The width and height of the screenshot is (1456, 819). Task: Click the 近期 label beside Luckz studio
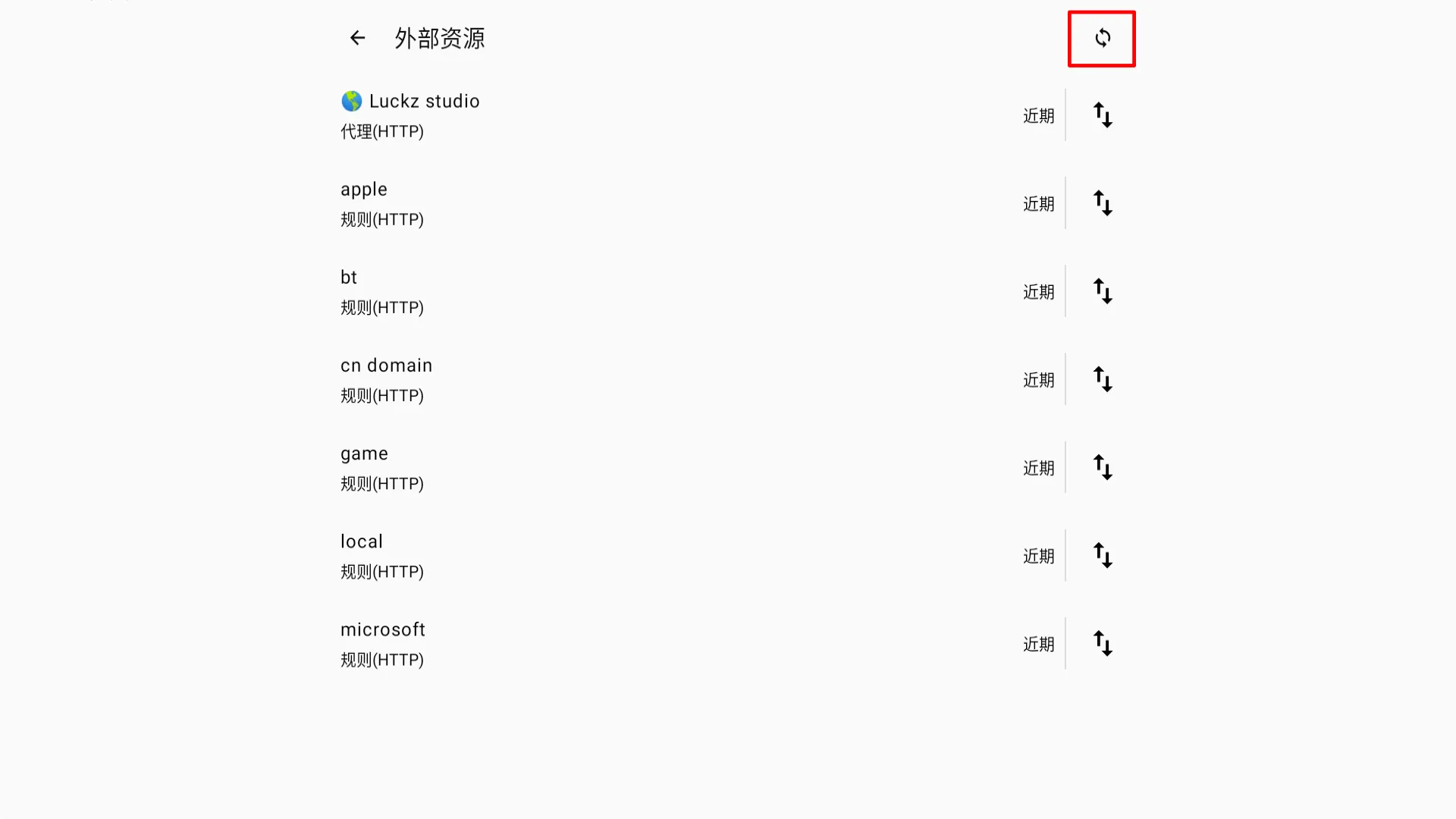[x=1038, y=116]
